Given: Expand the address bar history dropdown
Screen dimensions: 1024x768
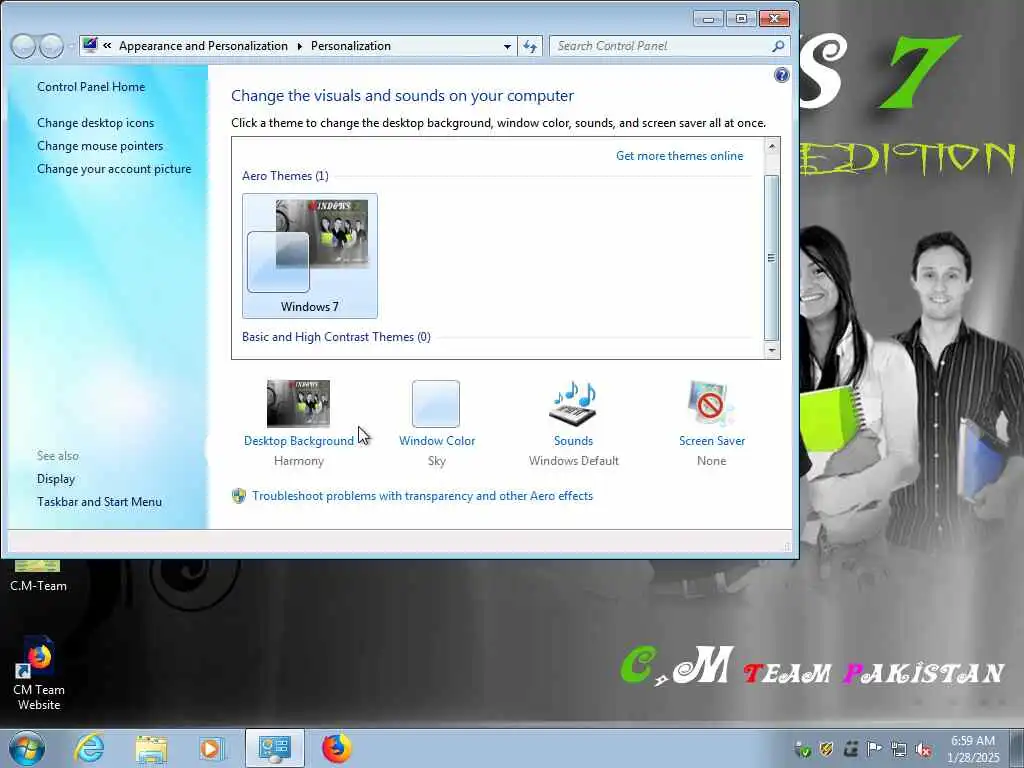Looking at the screenshot, I should click(x=507, y=46).
